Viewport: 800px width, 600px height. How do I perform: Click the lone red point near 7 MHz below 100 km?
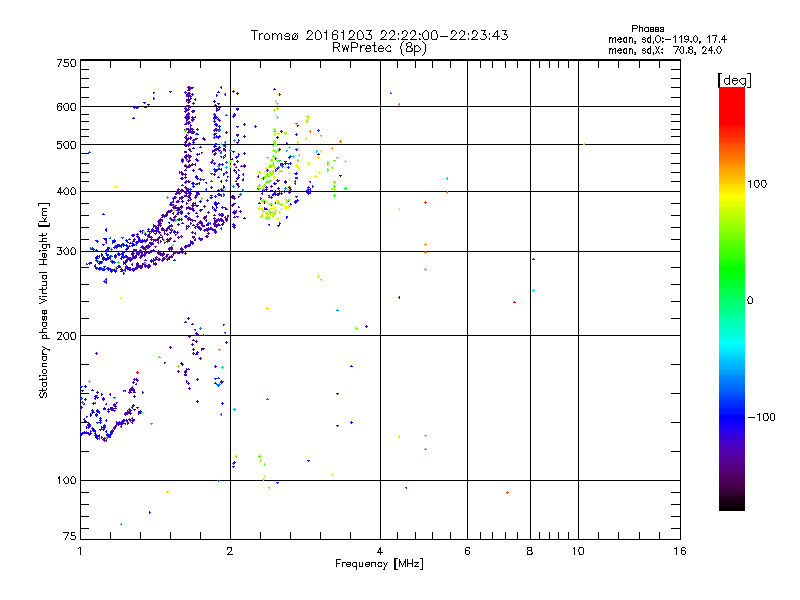(x=507, y=492)
